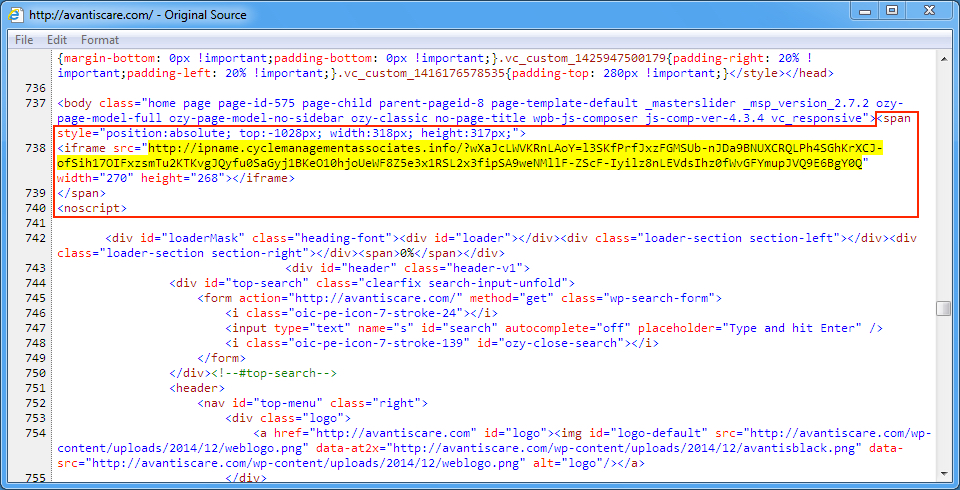Click line number 747
The width and height of the screenshot is (960, 490).
pos(34,328)
